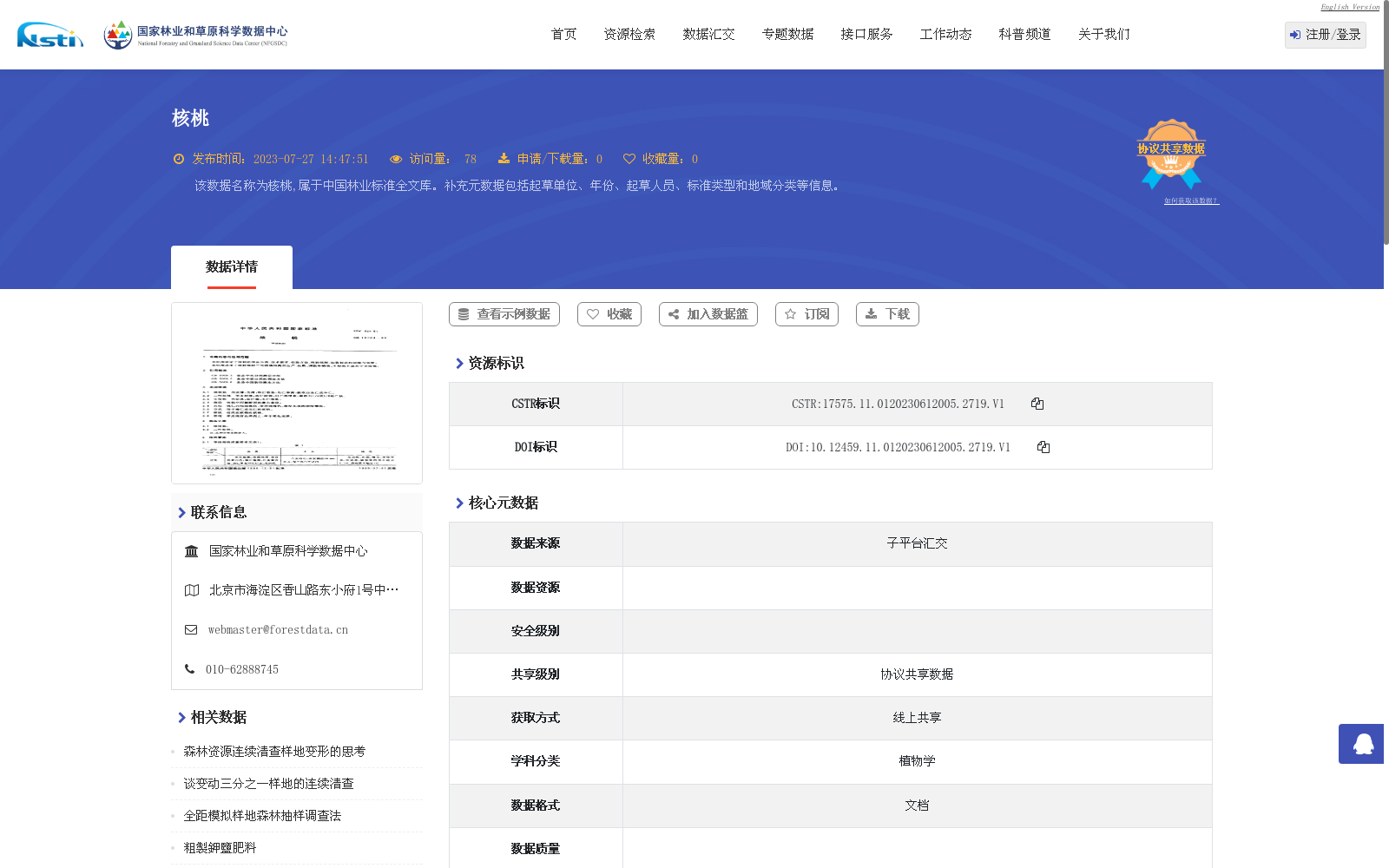The height and width of the screenshot is (868, 1389).
Task: Click the map icon beside address
Action: coord(192,590)
